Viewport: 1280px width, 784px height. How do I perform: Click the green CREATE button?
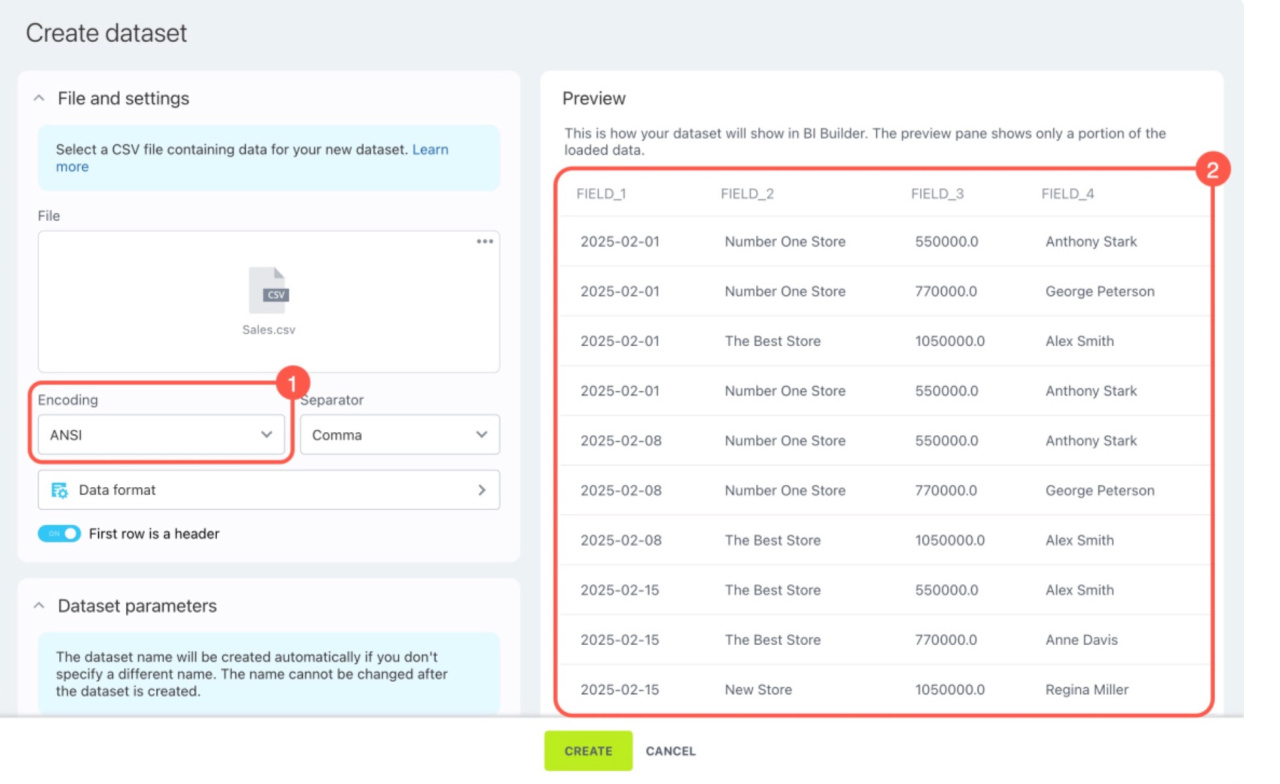coord(588,751)
